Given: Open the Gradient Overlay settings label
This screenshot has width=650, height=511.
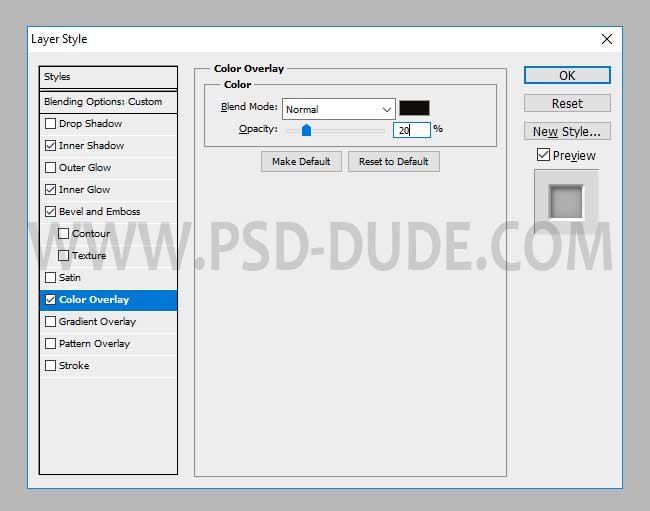Looking at the screenshot, I should 97,322.
